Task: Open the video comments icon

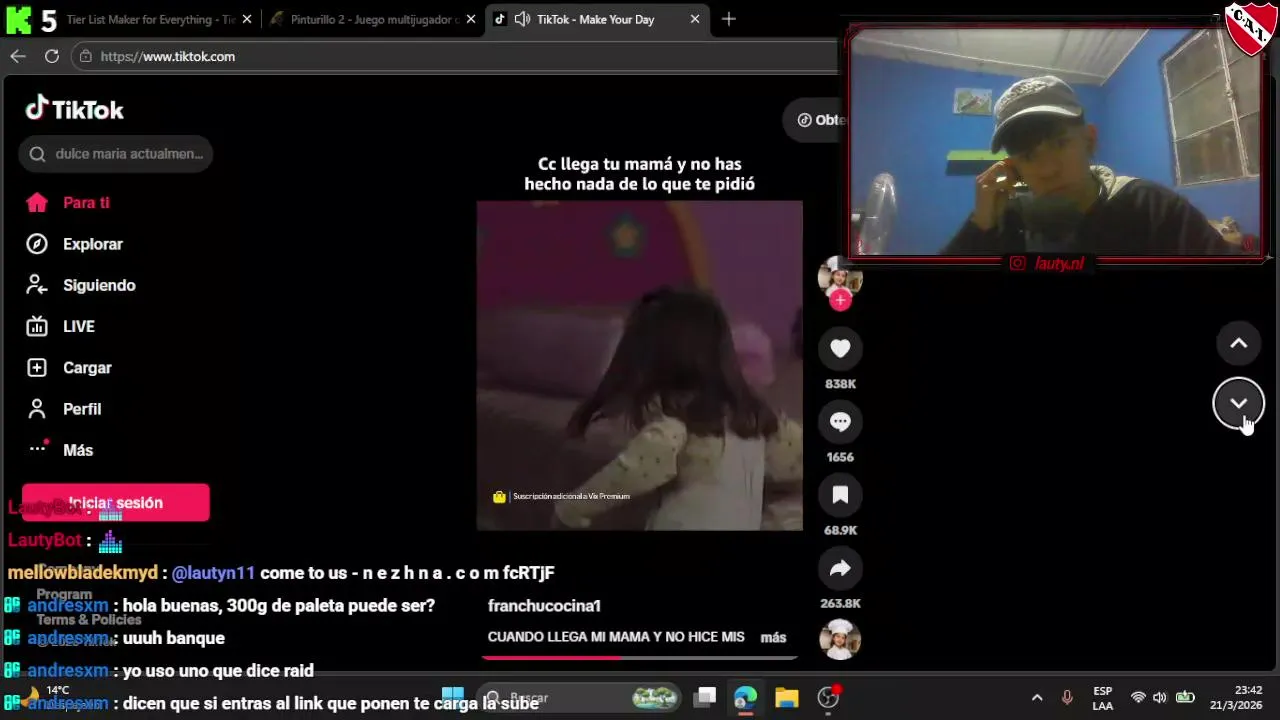Action: pos(840,421)
